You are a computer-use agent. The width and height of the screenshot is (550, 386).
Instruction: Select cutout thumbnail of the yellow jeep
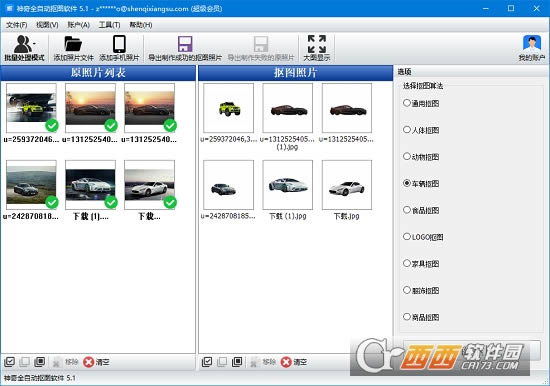(228, 108)
